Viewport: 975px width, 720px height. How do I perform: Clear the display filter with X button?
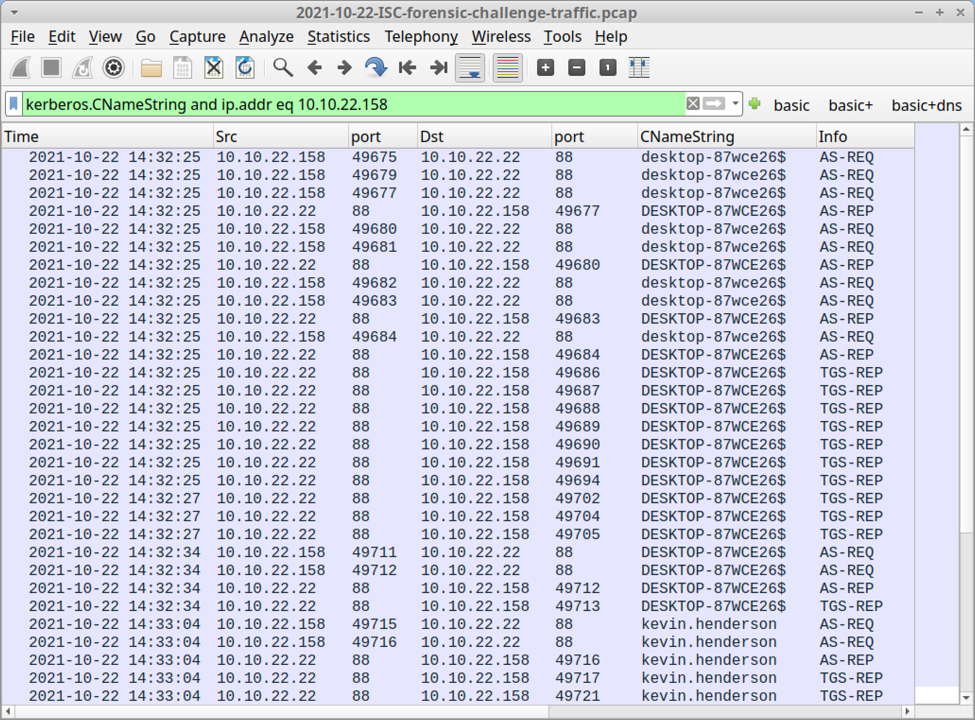693,104
